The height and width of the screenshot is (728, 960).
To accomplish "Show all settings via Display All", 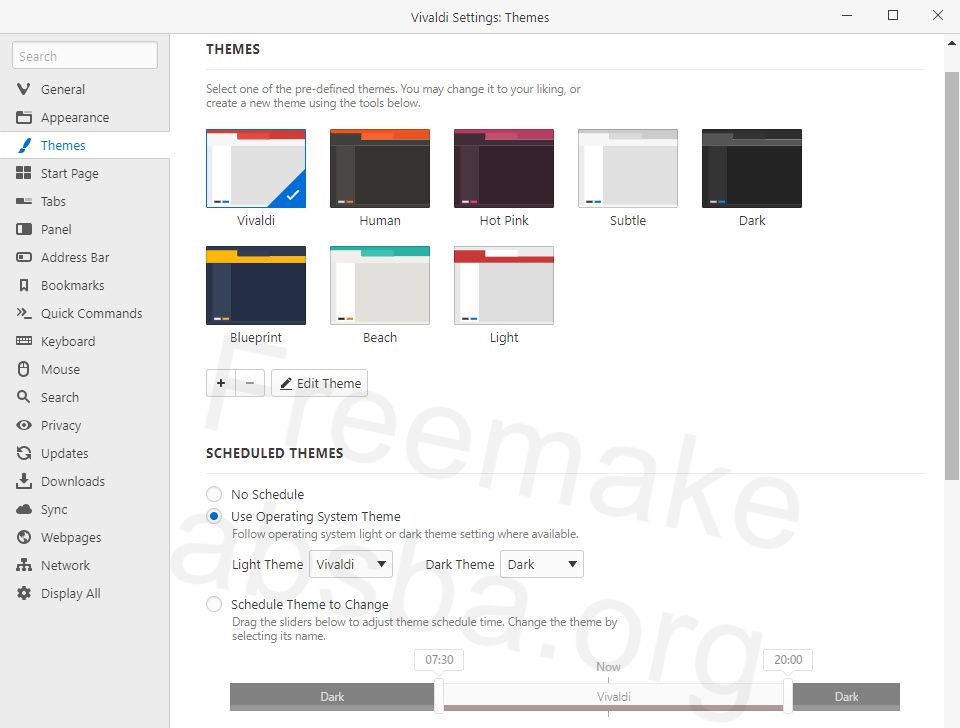I will (84, 593).
